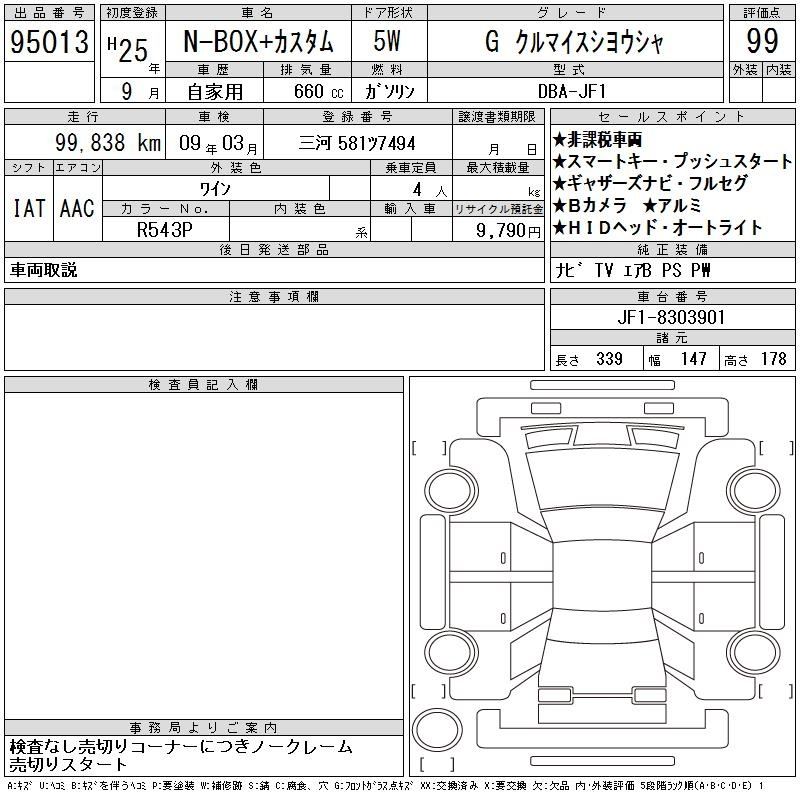800x800 pixels.
Task: Select the evaluation score 99
Action: click(x=762, y=42)
